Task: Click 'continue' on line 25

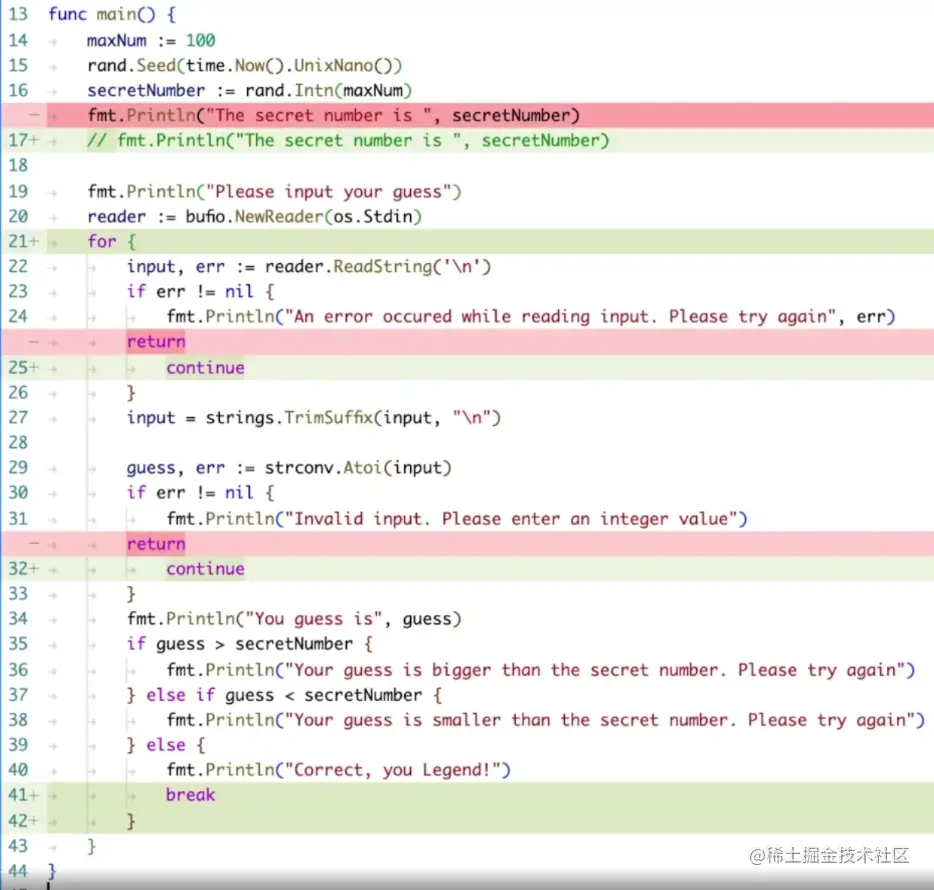Action: pyautogui.click(x=206, y=368)
